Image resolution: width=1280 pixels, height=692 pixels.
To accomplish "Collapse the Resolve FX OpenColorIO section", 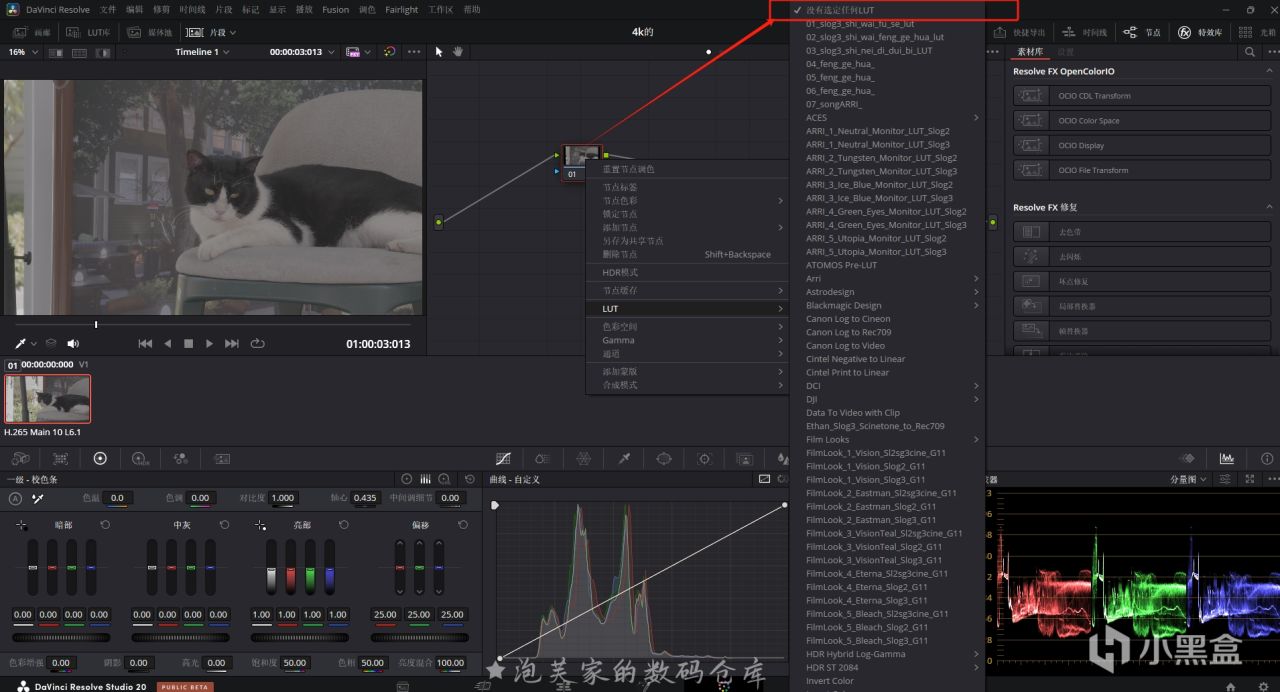I will pyautogui.click(x=1270, y=71).
